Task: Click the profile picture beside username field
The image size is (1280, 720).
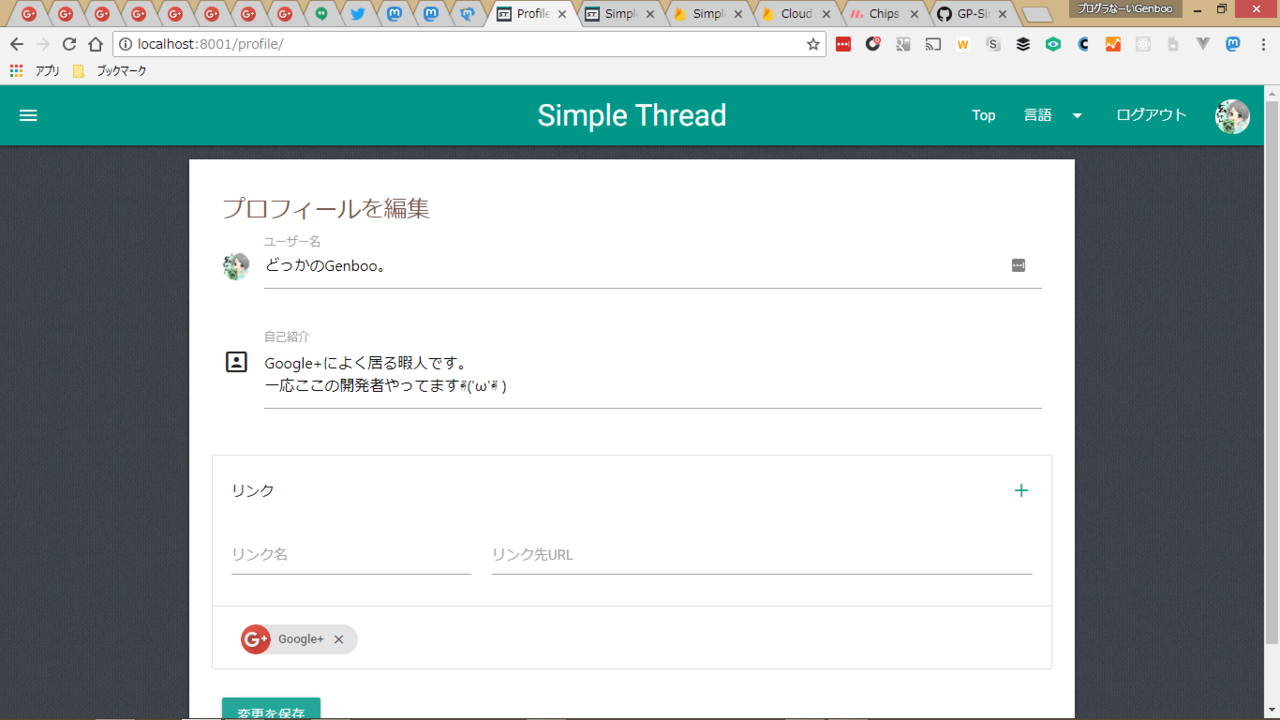Action: 236,266
